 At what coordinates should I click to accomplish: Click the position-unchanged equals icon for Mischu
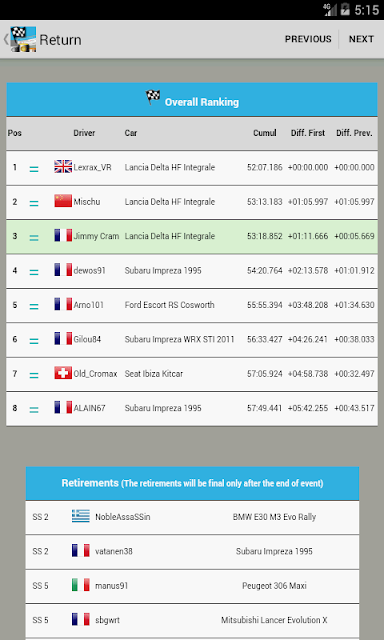pos(34,203)
